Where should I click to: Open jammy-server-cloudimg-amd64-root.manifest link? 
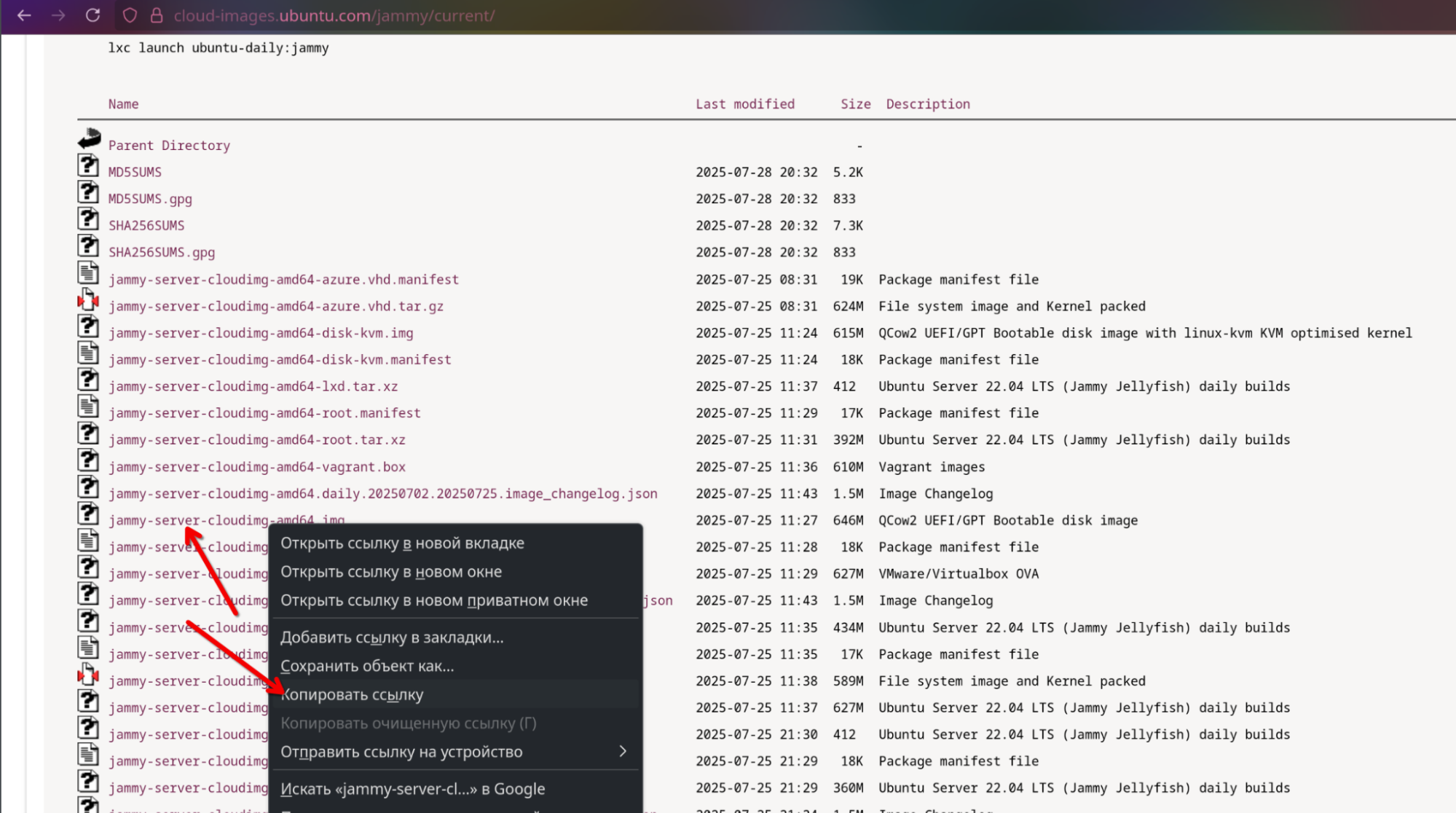pyautogui.click(x=264, y=413)
